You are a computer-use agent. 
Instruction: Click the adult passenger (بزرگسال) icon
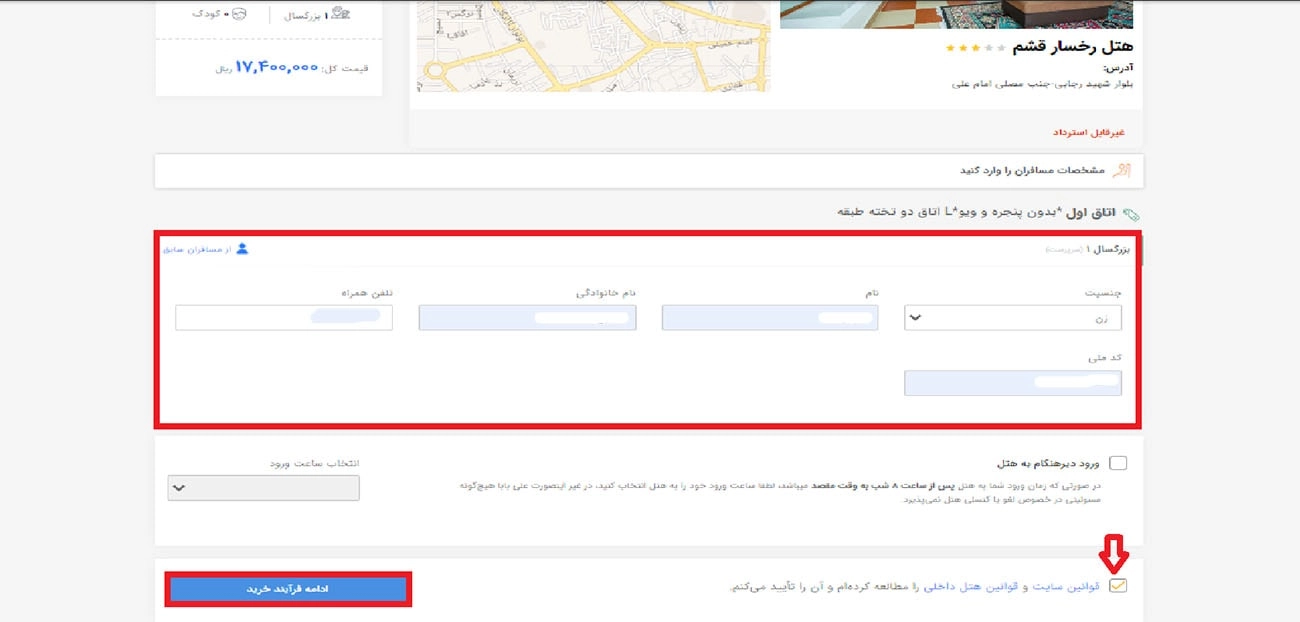pos(339,14)
